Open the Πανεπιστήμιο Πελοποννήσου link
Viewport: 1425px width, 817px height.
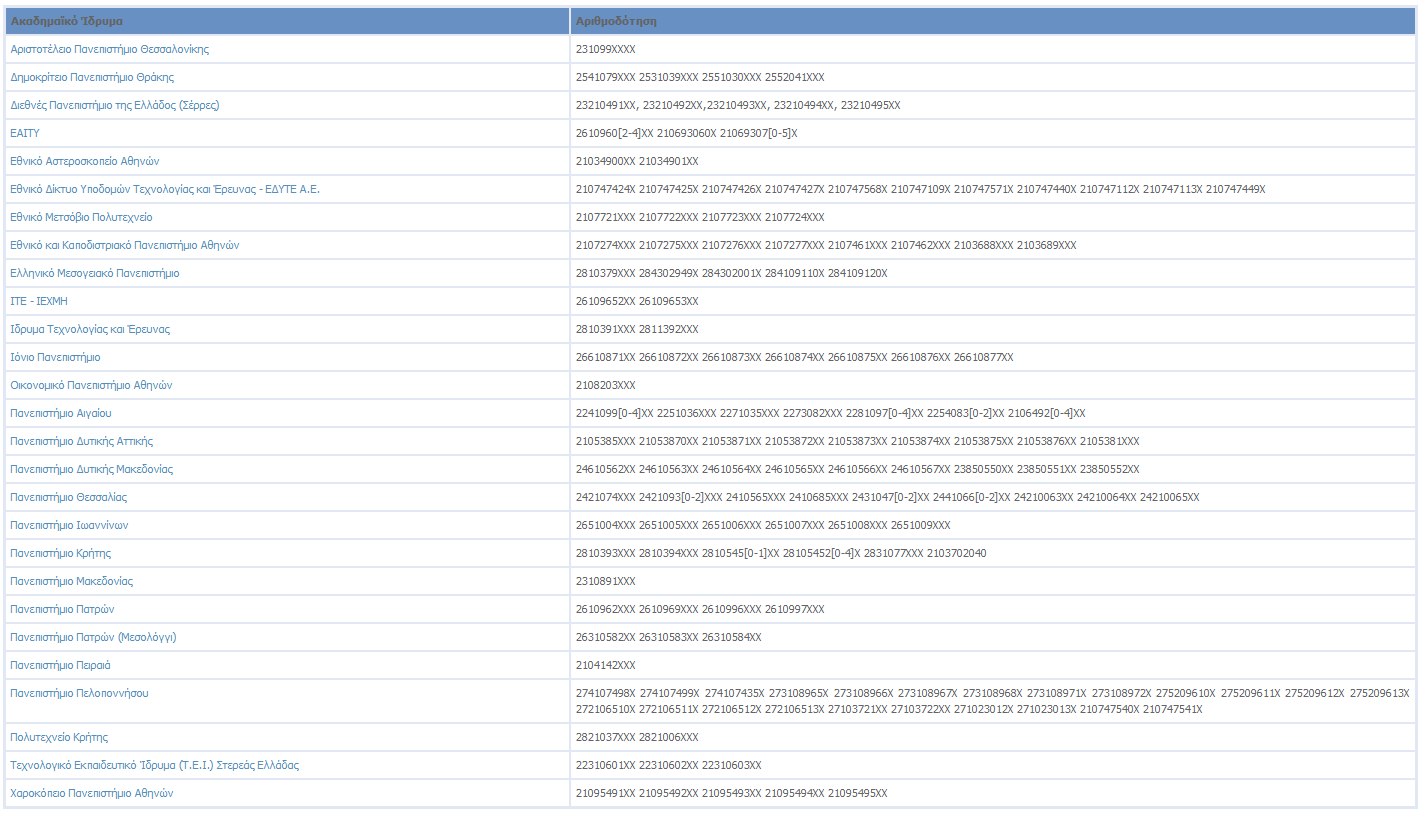tap(79, 693)
